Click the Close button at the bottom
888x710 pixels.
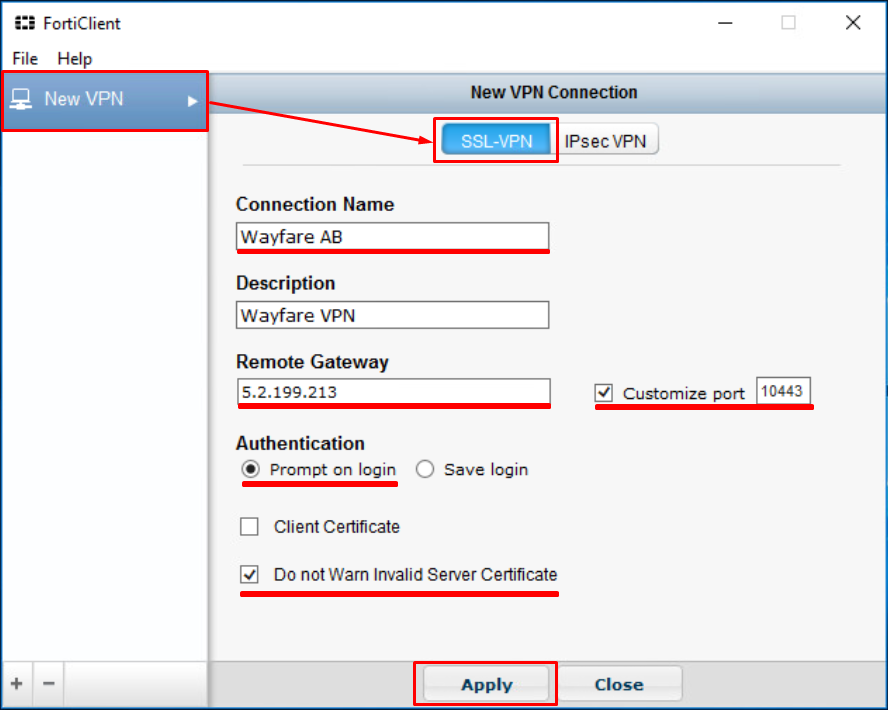pyautogui.click(x=619, y=684)
